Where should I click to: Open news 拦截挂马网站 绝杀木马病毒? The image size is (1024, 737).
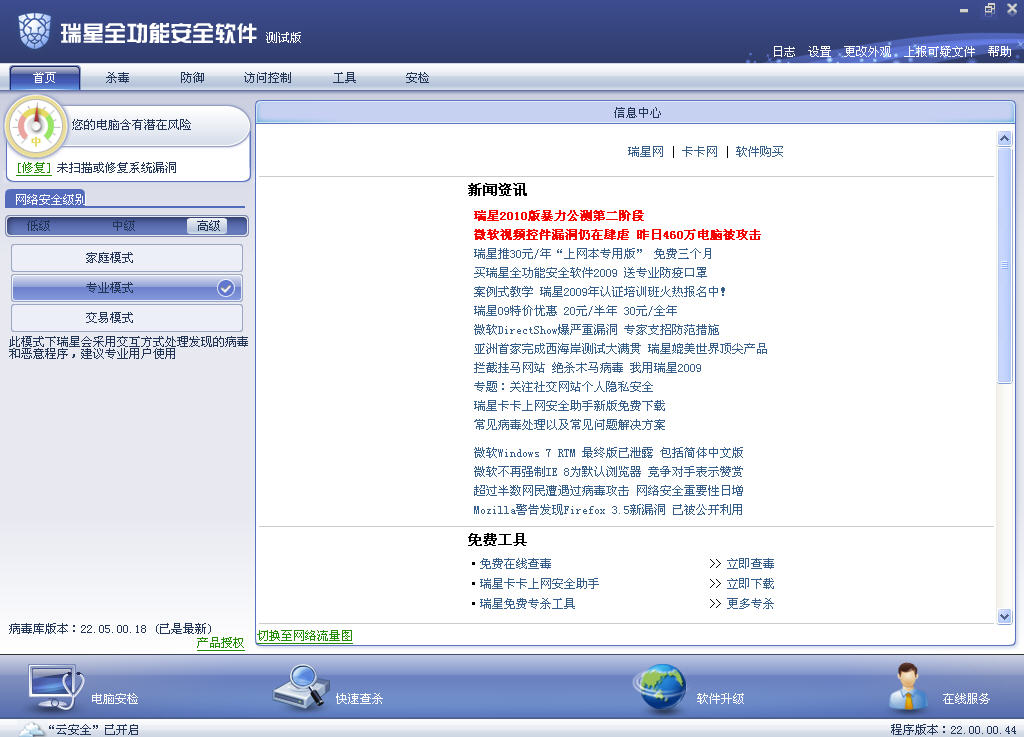587,368
